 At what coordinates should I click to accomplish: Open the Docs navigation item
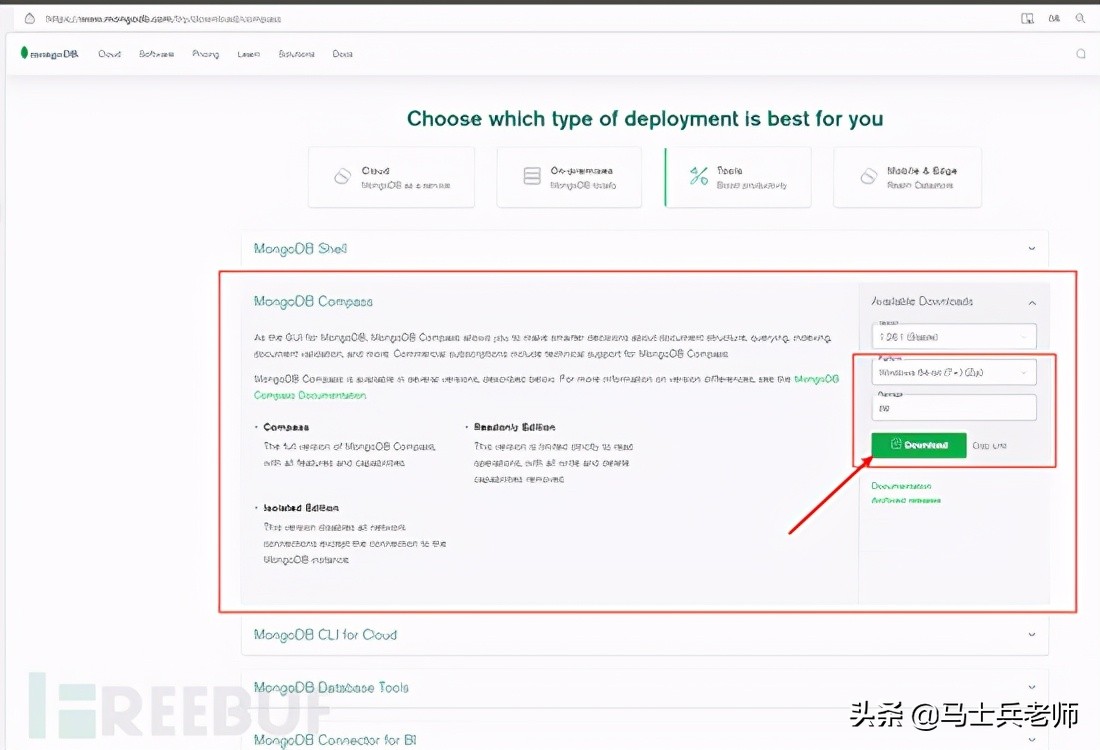342,53
